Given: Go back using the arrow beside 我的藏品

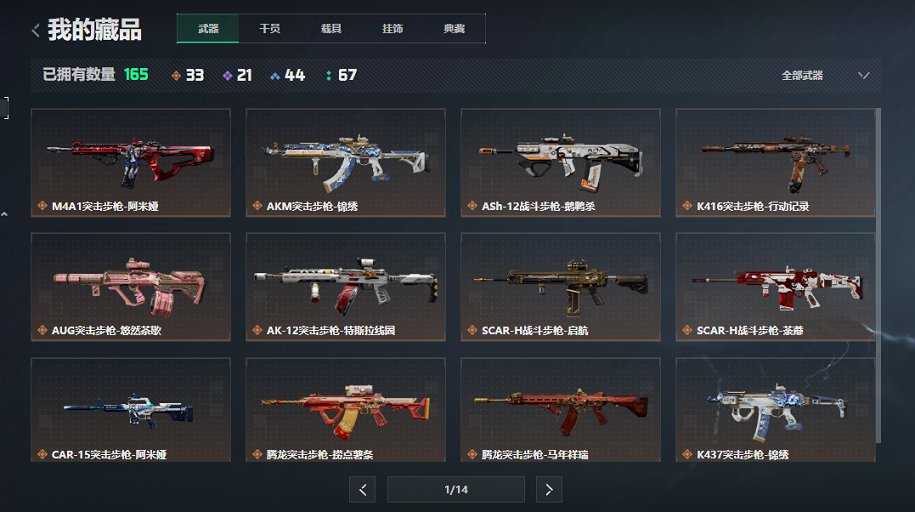Looking at the screenshot, I should (x=36, y=30).
